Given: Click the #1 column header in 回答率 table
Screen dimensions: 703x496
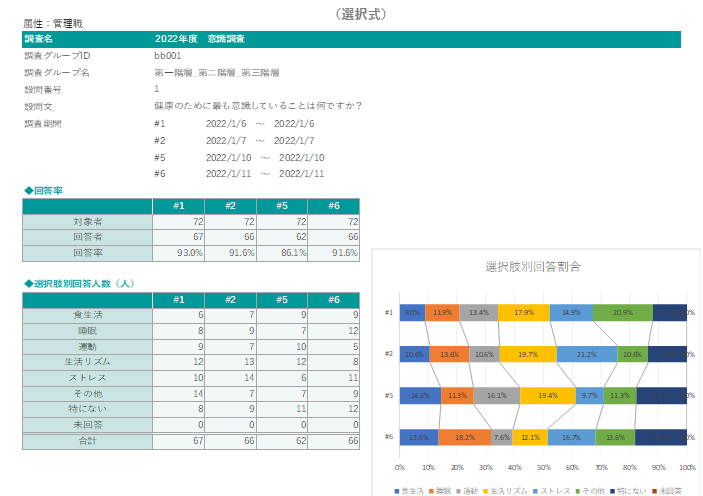Looking at the screenshot, I should pos(178,206).
